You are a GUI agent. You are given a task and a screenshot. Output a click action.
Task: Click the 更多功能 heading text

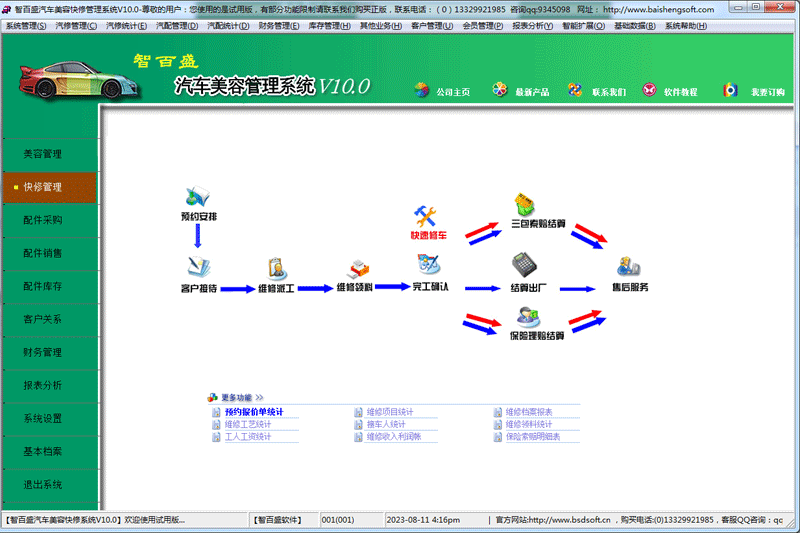tap(237, 397)
